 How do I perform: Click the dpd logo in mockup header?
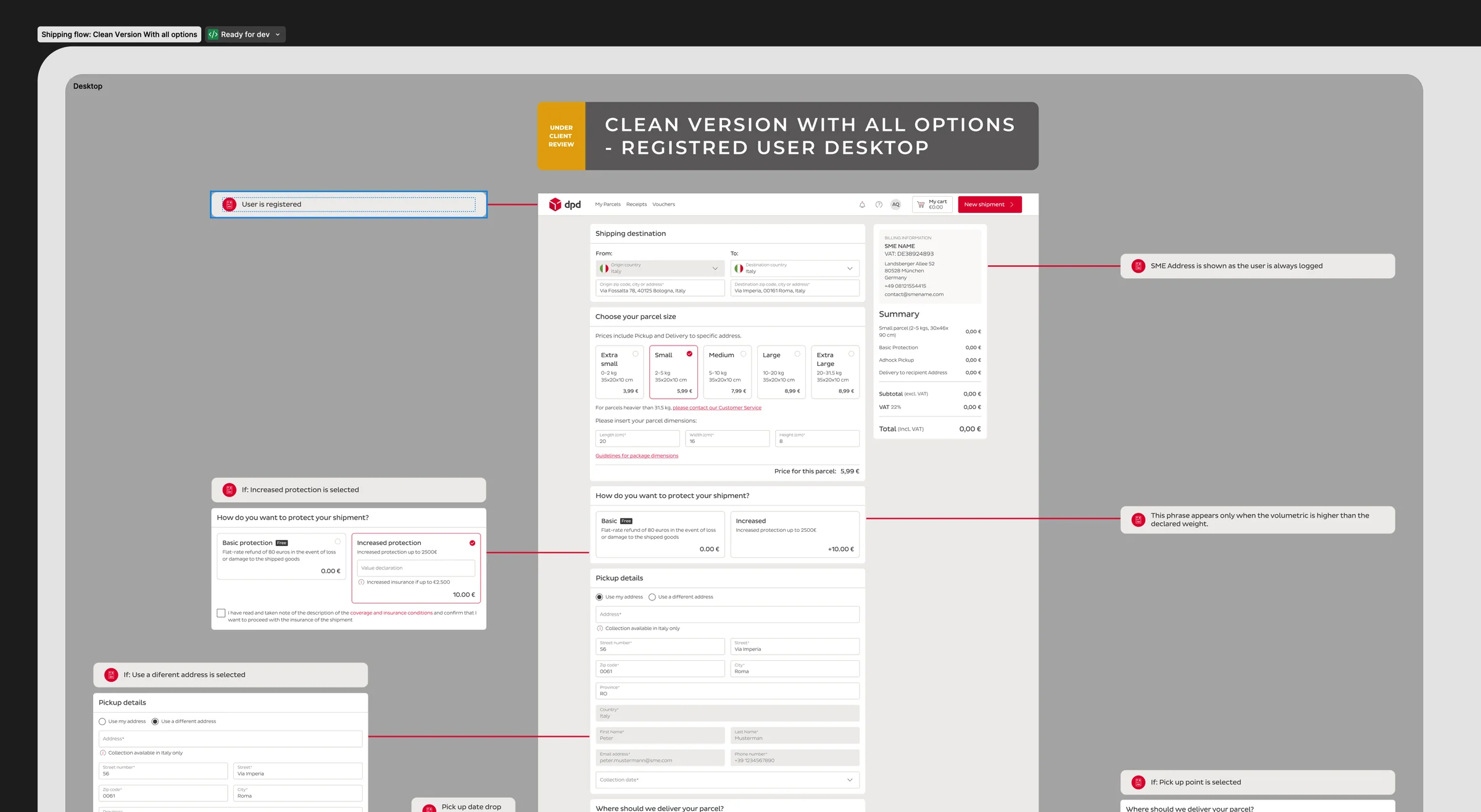pos(565,204)
